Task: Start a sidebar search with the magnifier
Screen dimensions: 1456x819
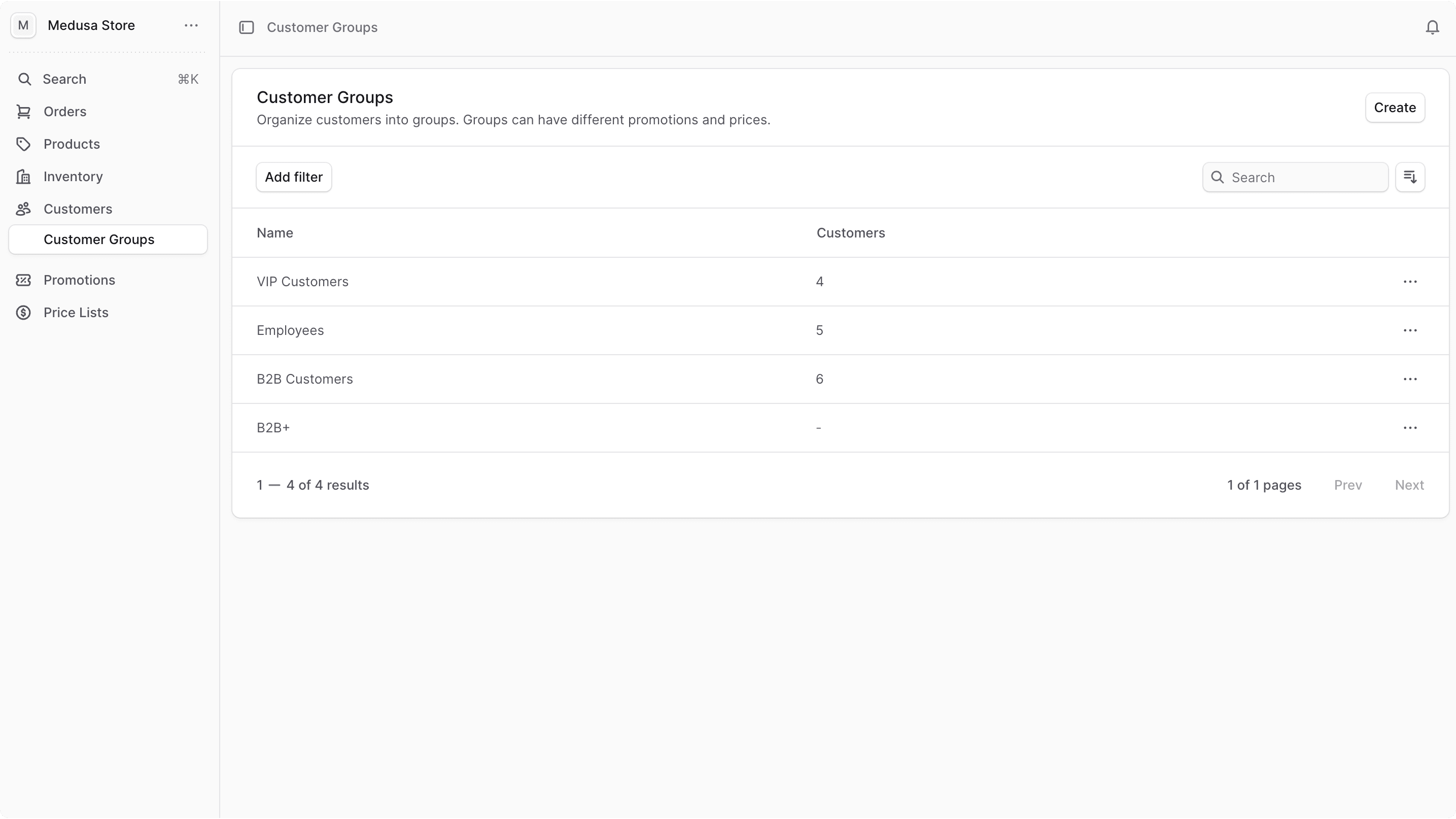Action: 25,79
